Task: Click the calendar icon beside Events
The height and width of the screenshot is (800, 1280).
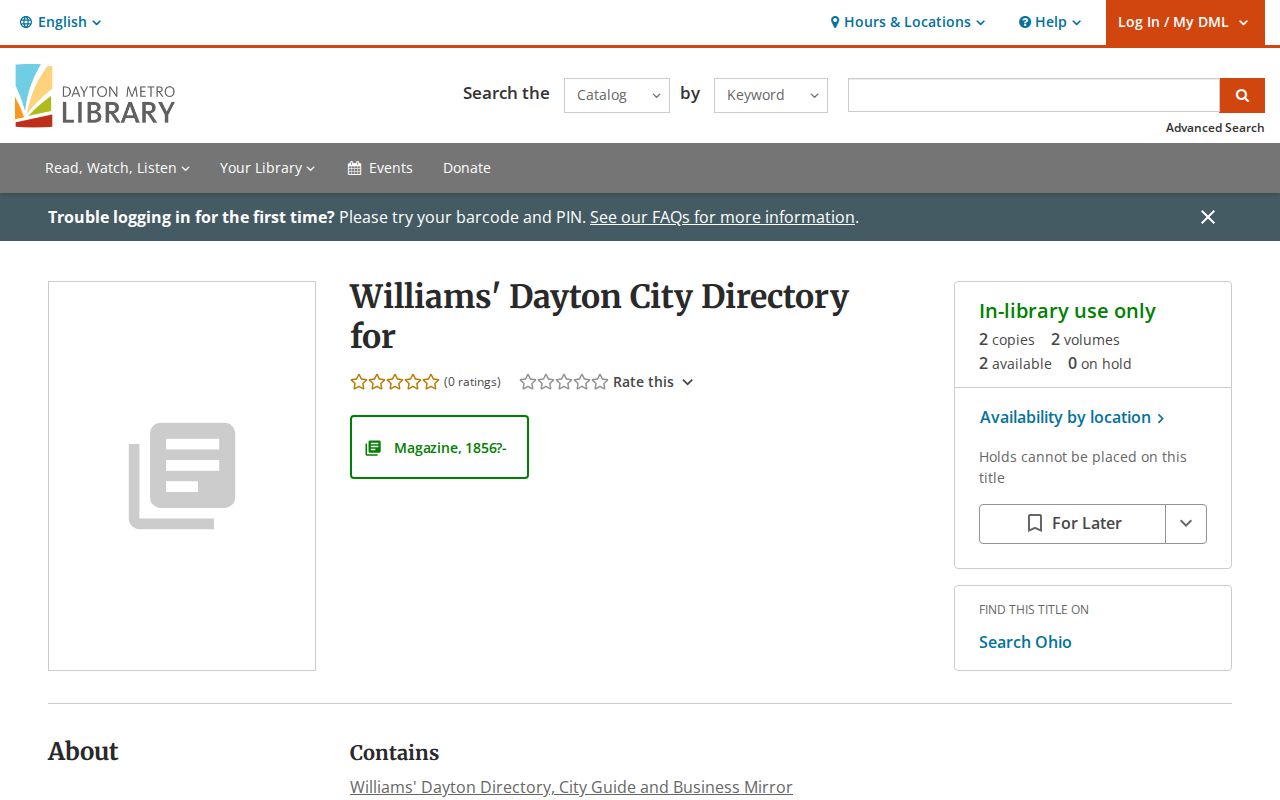Action: tap(354, 168)
